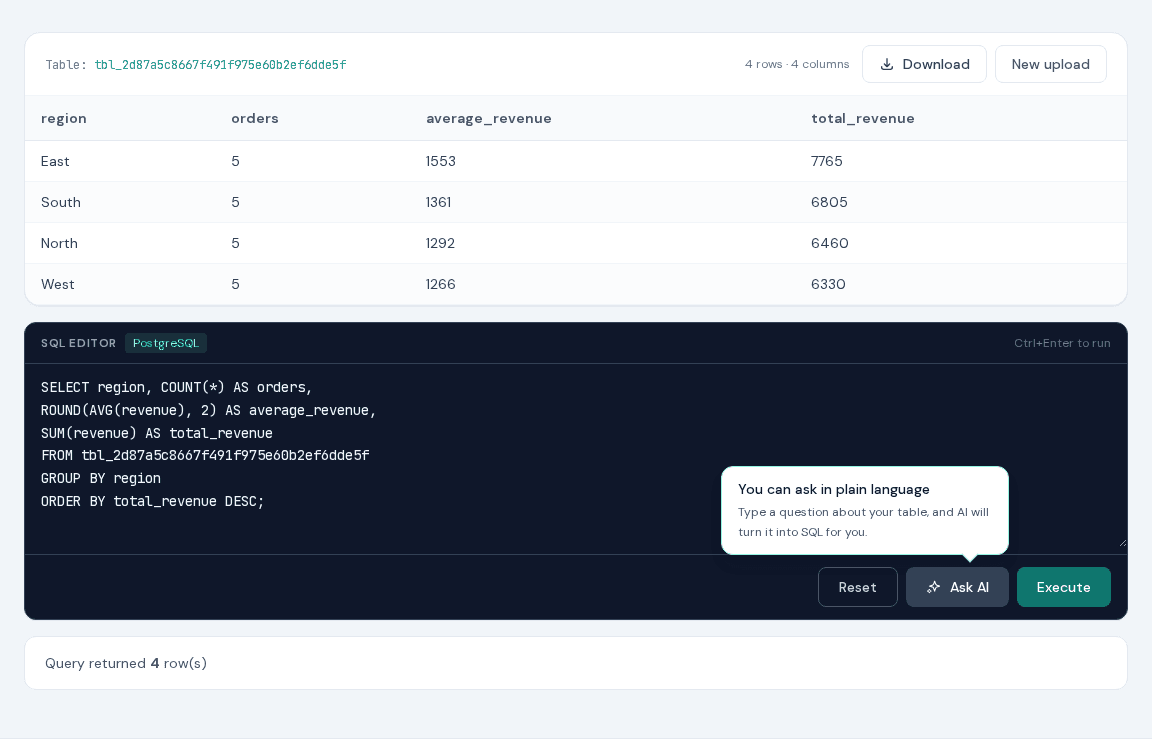Click the ORDER BY total_revenue DESC line
Viewport: 1152px width, 739px height.
tap(152, 501)
